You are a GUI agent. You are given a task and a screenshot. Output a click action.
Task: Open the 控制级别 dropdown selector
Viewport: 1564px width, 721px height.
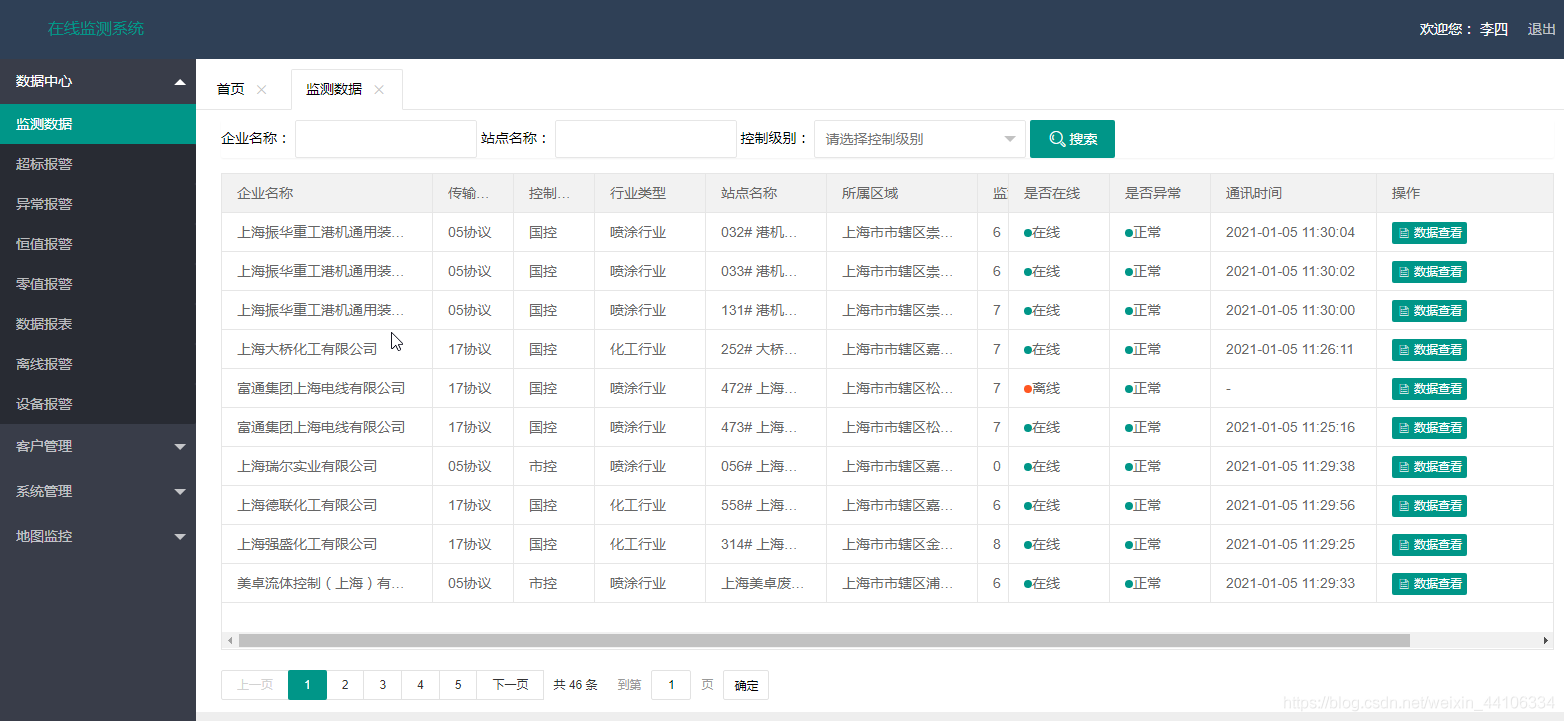[x=920, y=139]
